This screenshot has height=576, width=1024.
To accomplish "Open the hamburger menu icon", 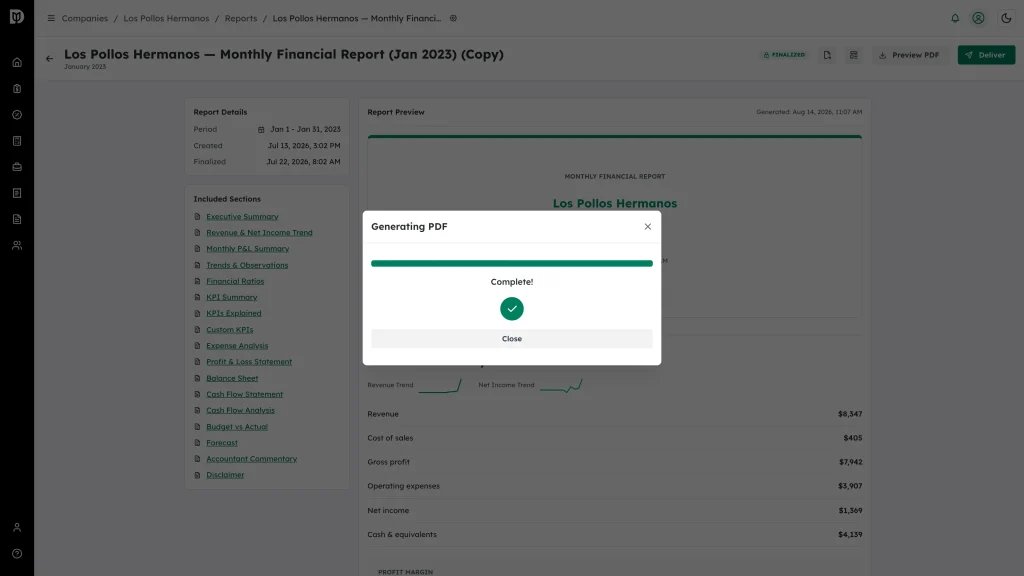I will click(51, 18).
